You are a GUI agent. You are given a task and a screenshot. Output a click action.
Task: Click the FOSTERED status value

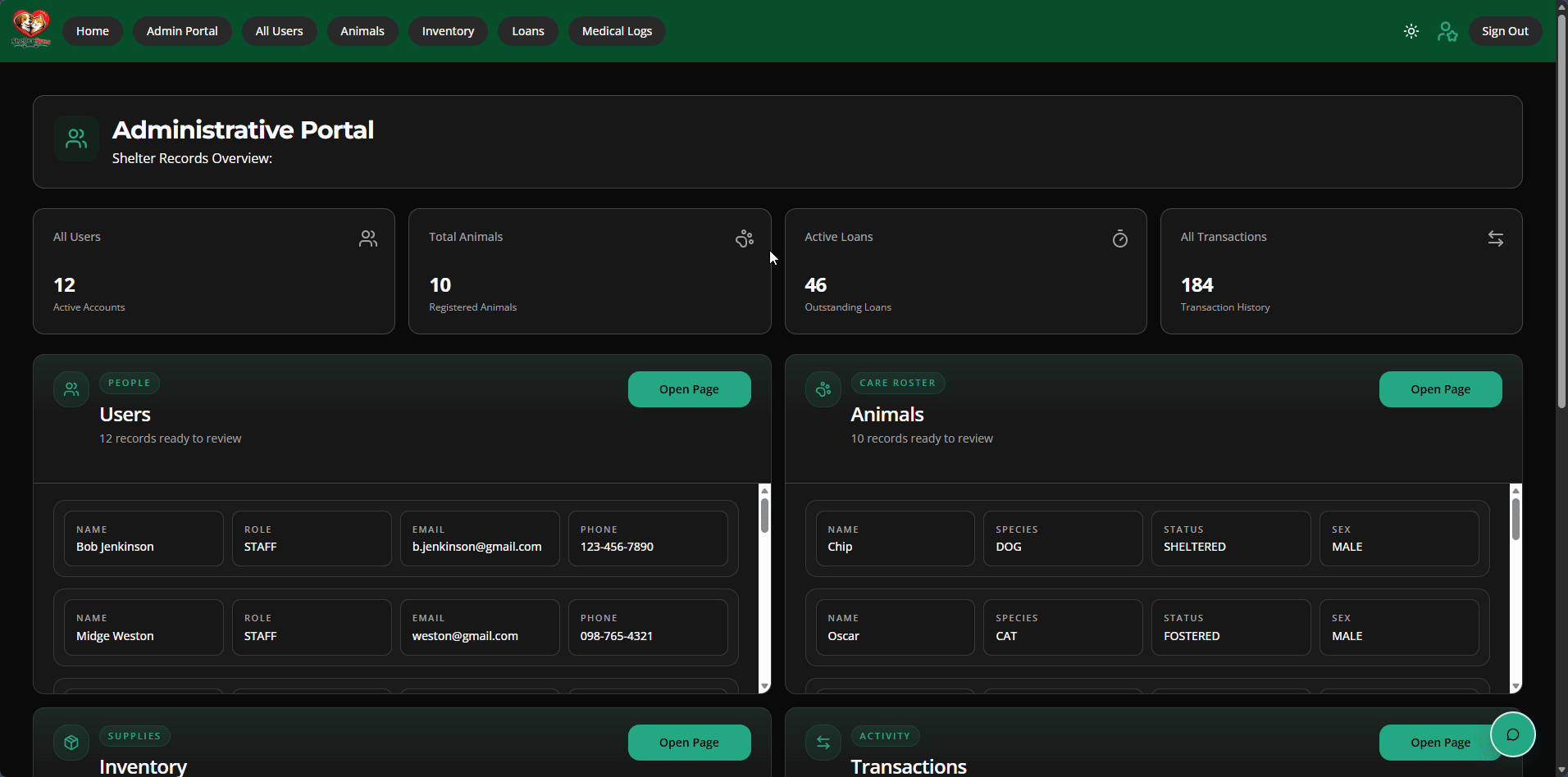(x=1192, y=636)
